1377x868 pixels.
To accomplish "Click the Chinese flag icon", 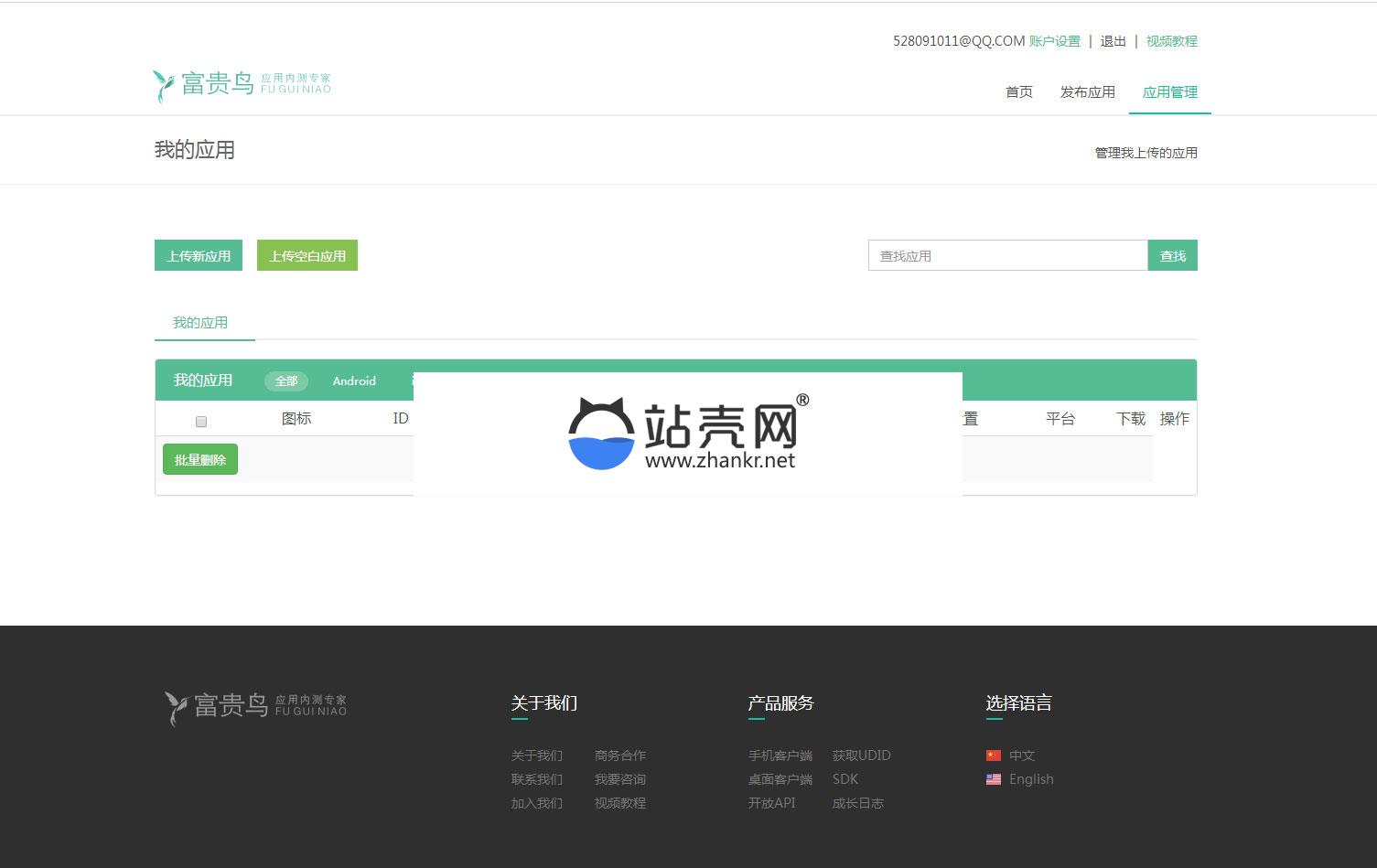I will [x=994, y=755].
